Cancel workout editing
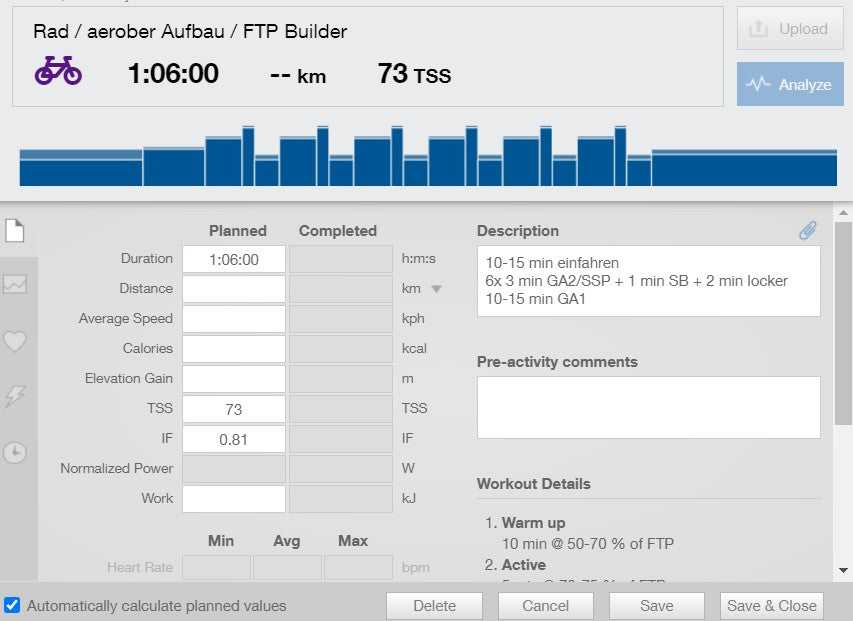This screenshot has height=621, width=853. tap(545, 605)
